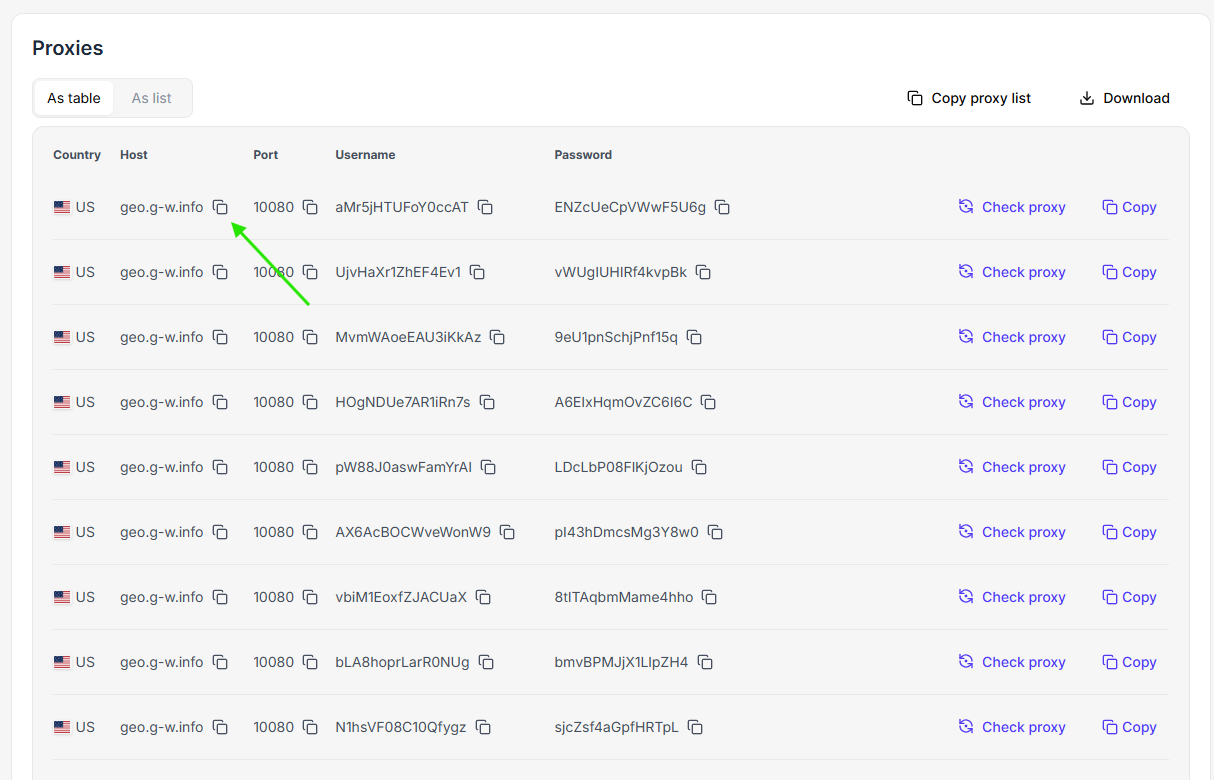This screenshot has width=1214, height=780.
Task: Copy password ENZcUeCpVWwF5U6g icon
Action: pyautogui.click(x=722, y=207)
